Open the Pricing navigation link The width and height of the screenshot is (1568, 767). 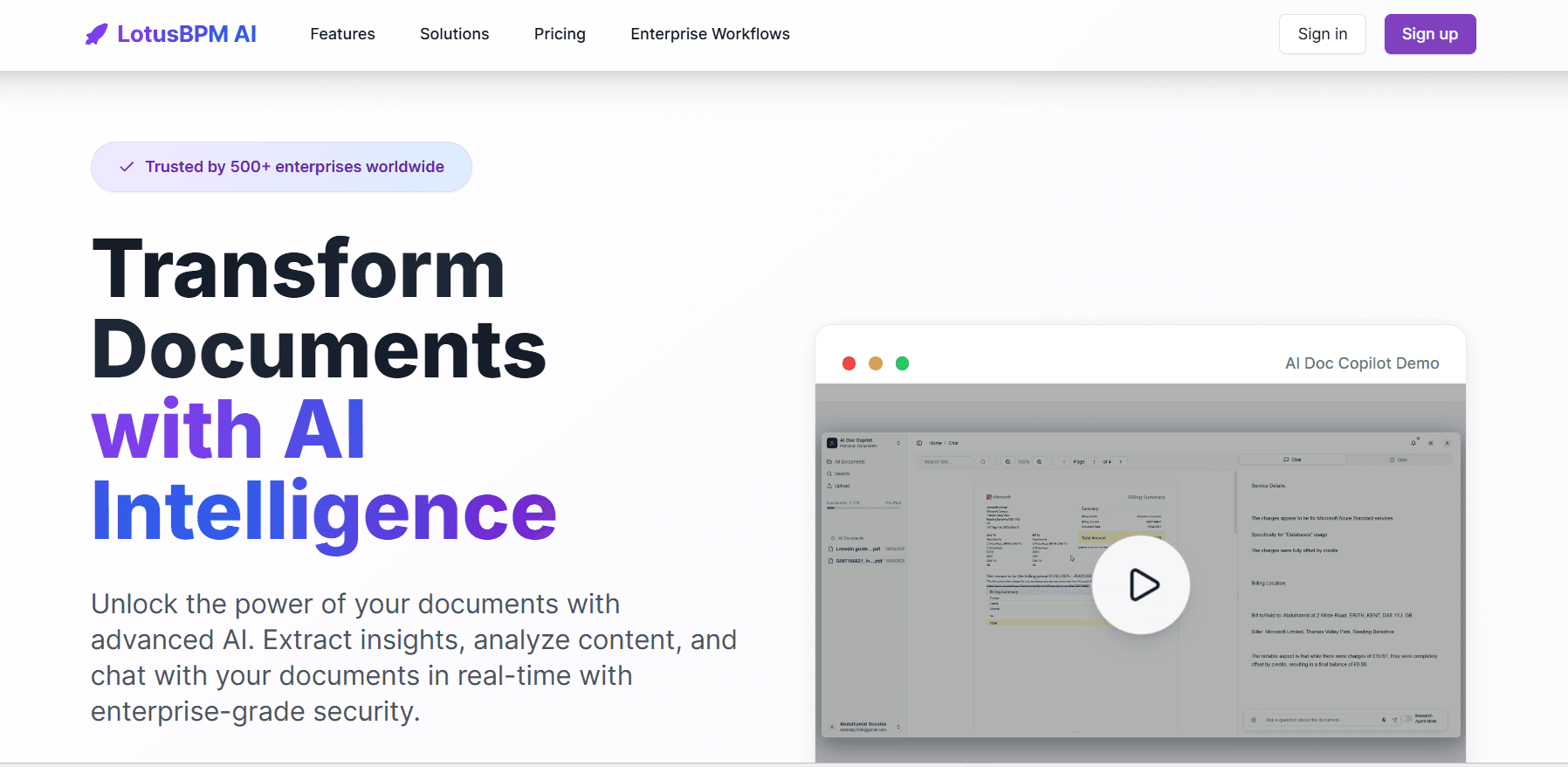point(560,34)
